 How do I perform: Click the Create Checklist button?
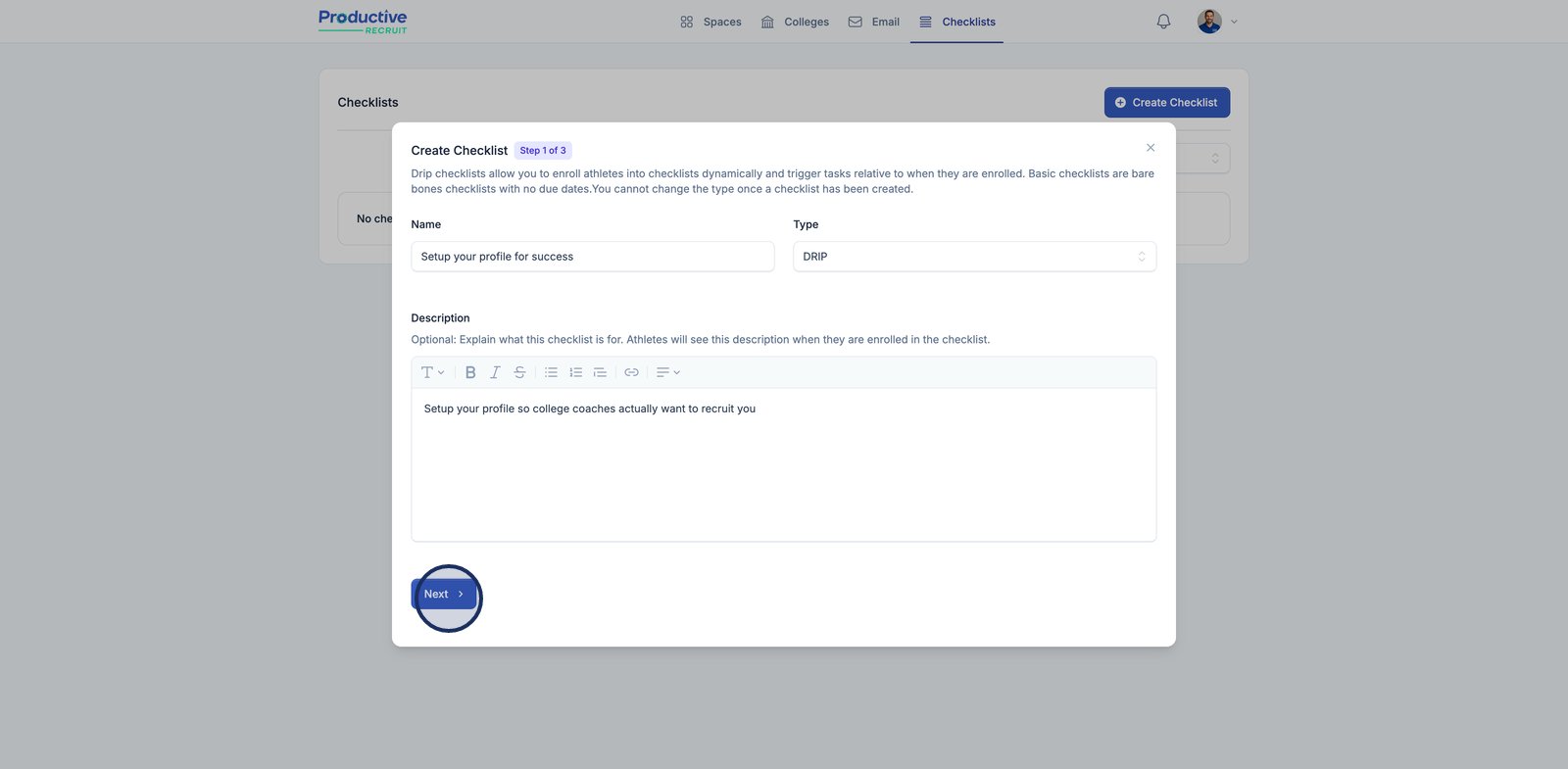[1166, 103]
